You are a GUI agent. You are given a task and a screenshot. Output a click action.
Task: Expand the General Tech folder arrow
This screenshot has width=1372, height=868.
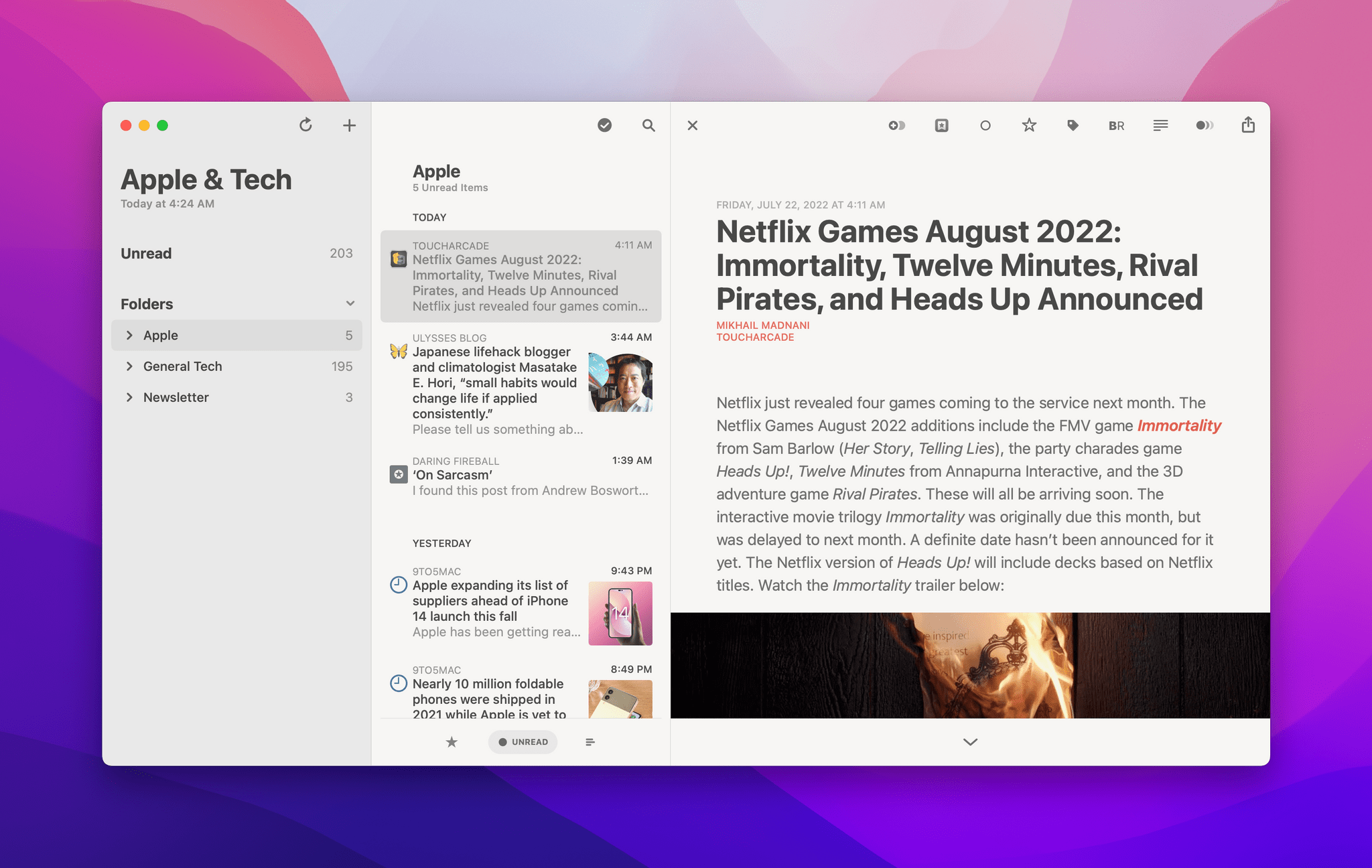[129, 366]
